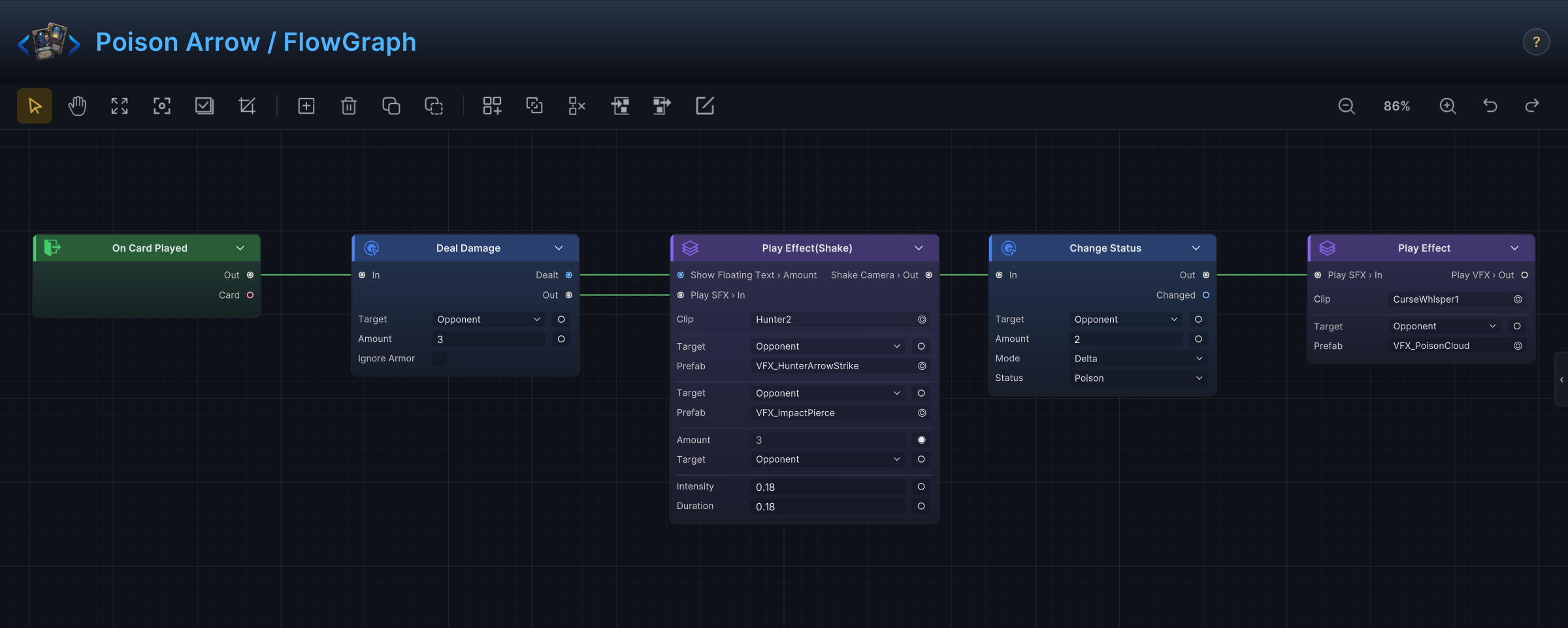
Task: Zoom in with the magnifier plus
Action: pyautogui.click(x=1448, y=106)
